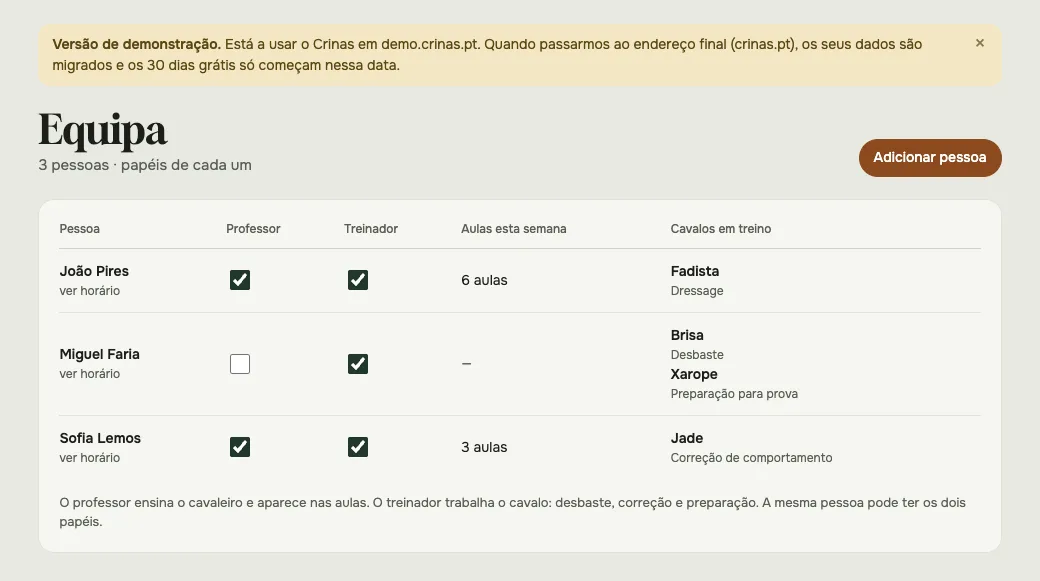Image resolution: width=1040 pixels, height=581 pixels.
Task: Click the dash in Miguel Faria's aulas cell
Action: pos(466,363)
